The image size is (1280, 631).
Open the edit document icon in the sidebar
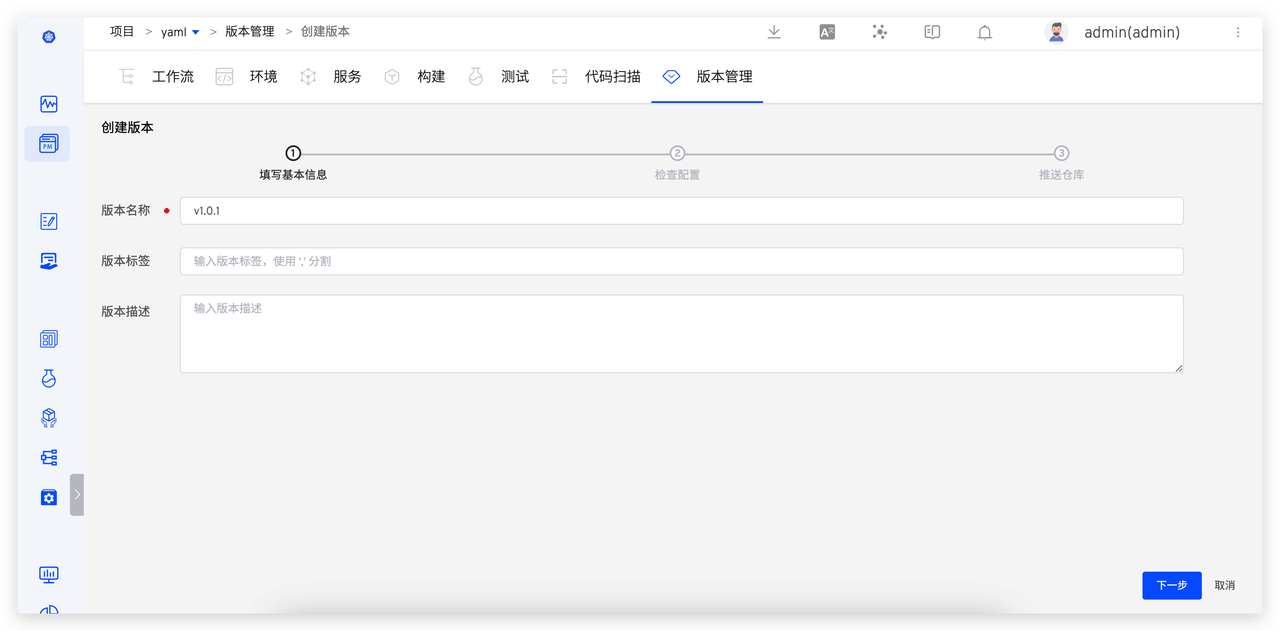pyautogui.click(x=47, y=221)
